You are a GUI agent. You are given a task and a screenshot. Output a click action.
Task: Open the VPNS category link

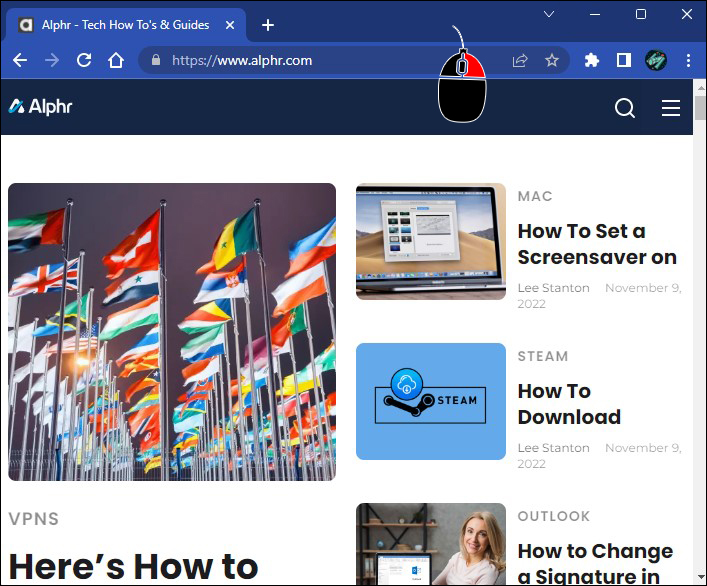click(x=34, y=519)
